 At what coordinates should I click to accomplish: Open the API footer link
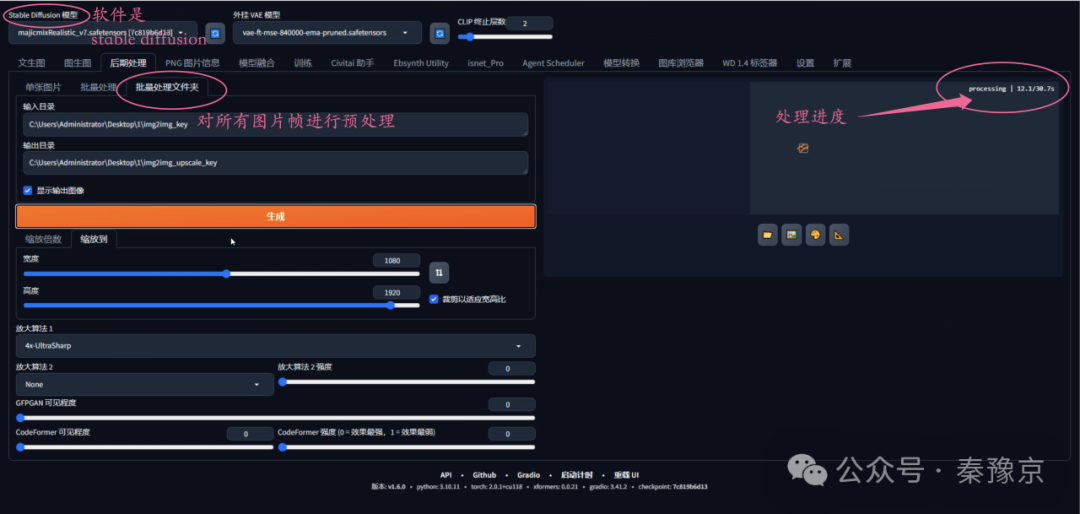(446, 475)
